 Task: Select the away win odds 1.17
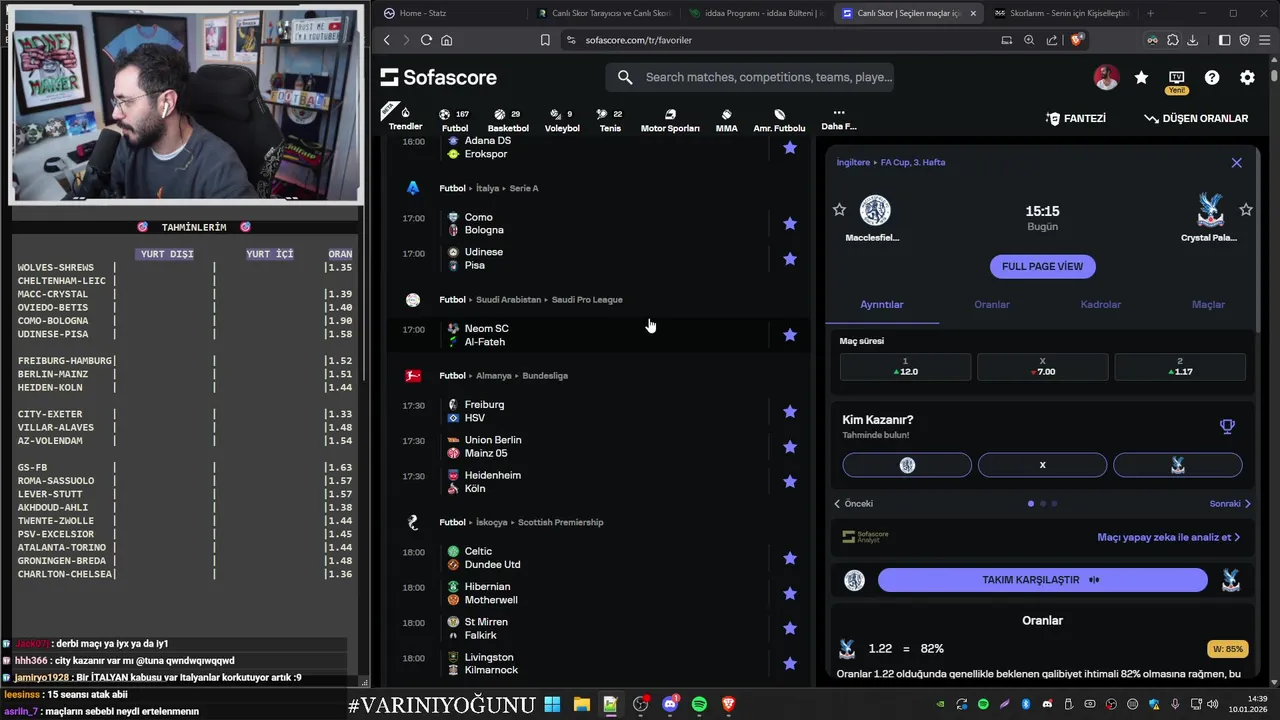coord(1180,366)
